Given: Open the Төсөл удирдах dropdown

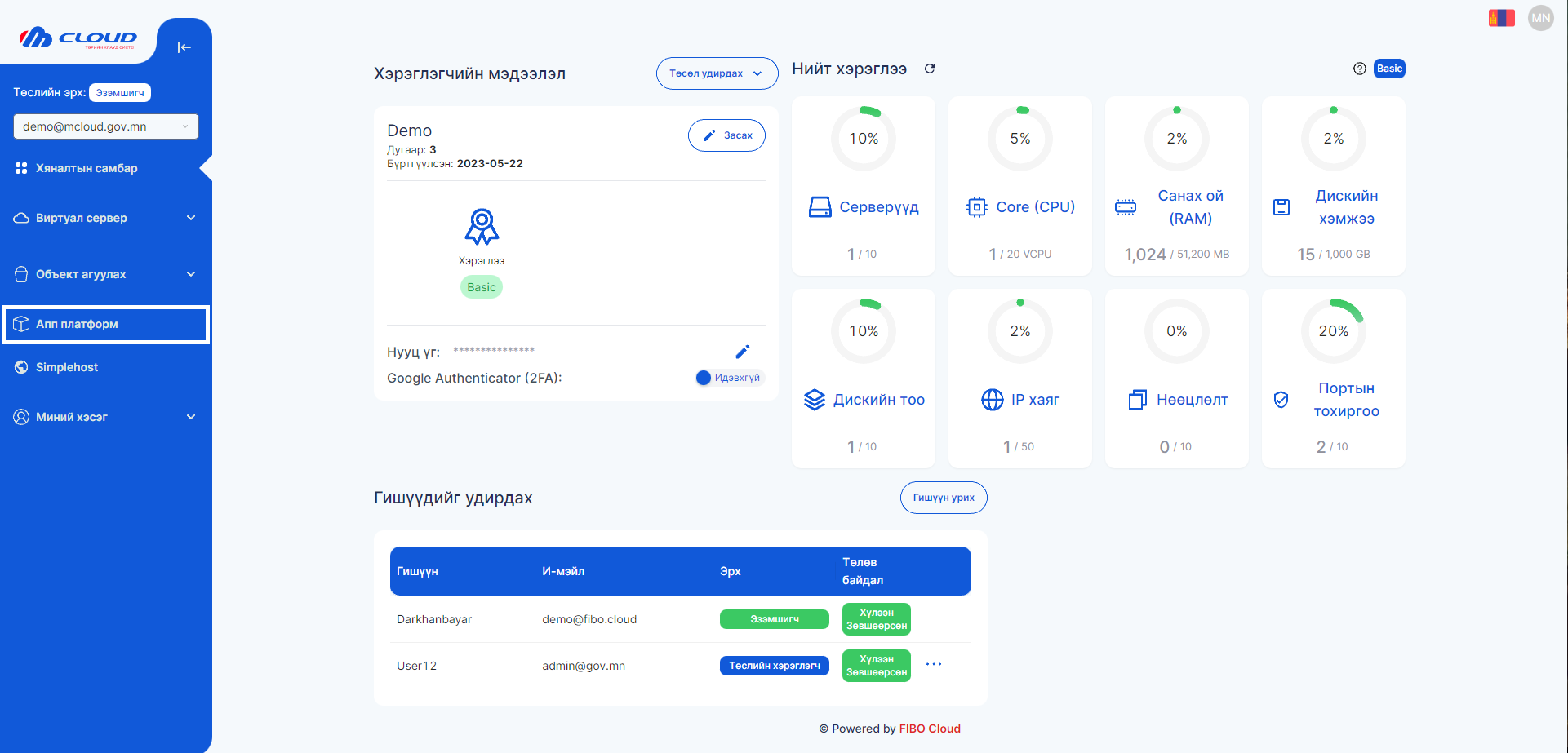Looking at the screenshot, I should click(x=717, y=73).
